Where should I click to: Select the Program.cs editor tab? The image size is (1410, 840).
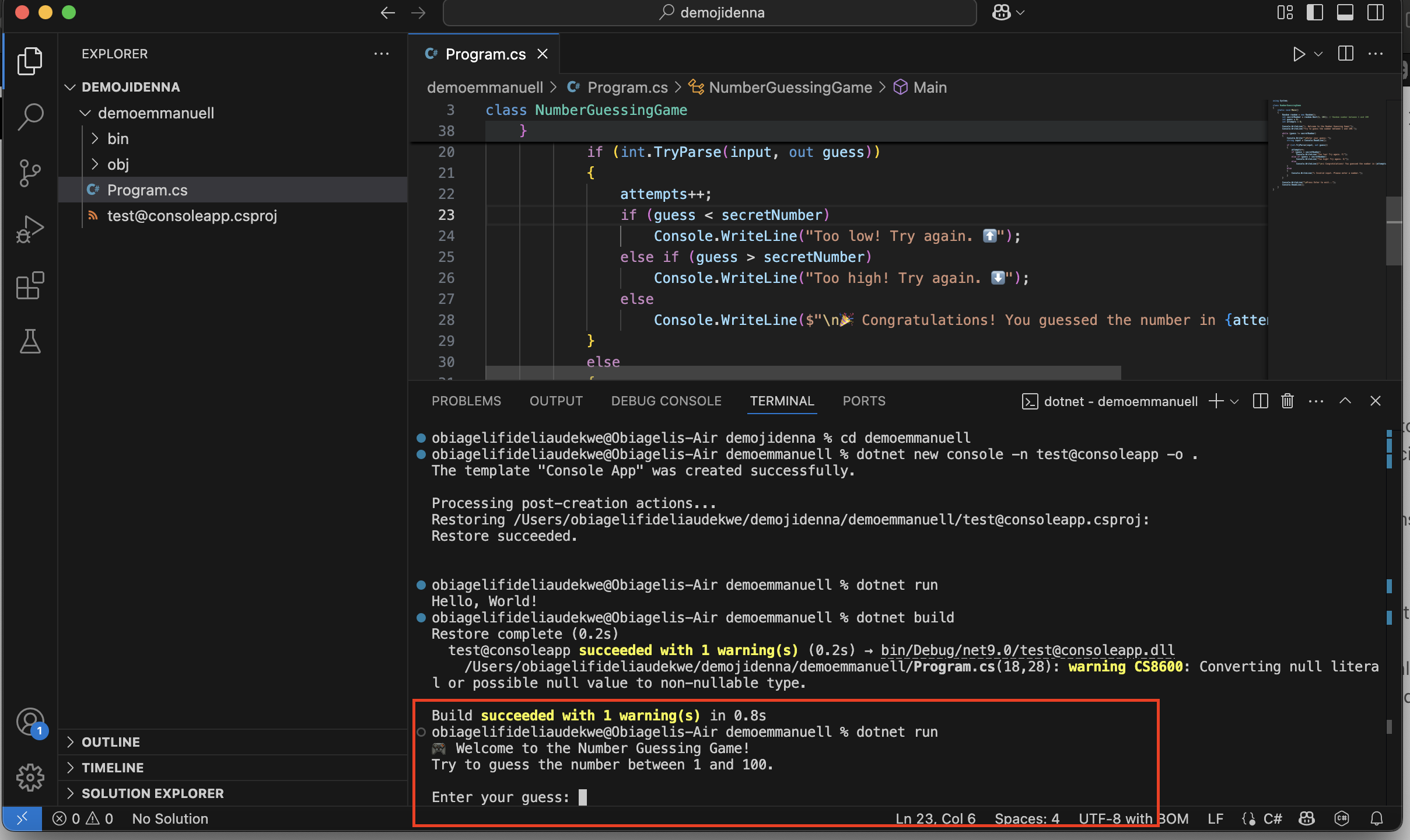pyautogui.click(x=485, y=54)
